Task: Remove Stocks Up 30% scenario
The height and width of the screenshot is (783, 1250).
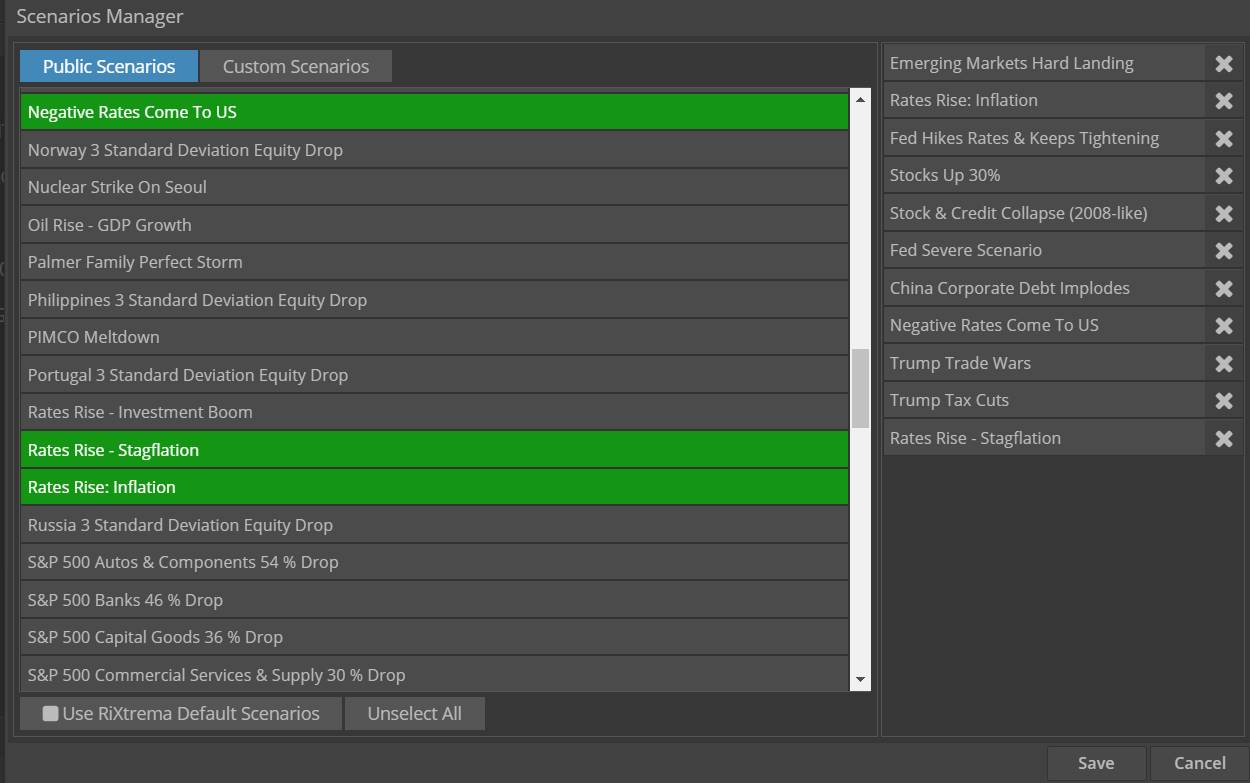Action: tap(1223, 176)
